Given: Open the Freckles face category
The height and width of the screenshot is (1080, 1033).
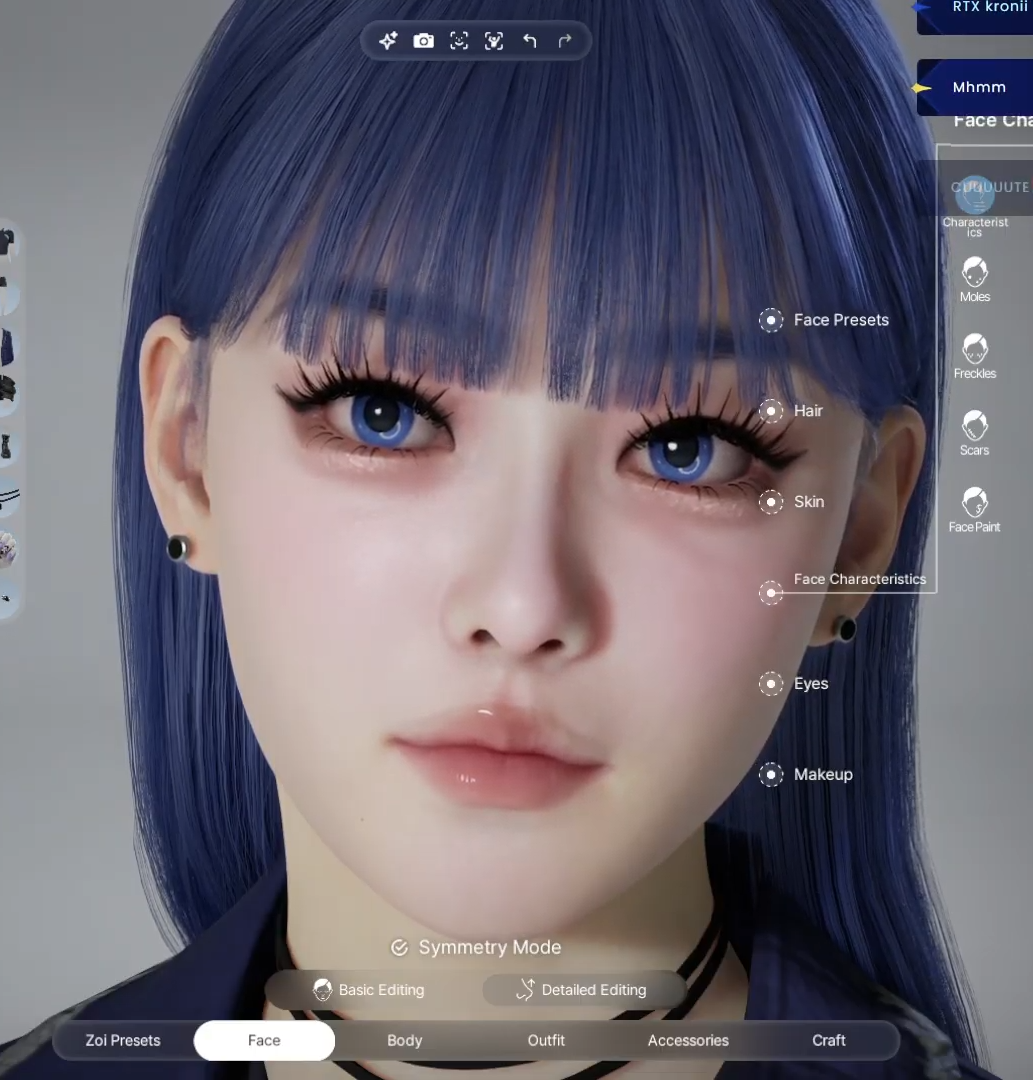Looking at the screenshot, I should coord(974,356).
